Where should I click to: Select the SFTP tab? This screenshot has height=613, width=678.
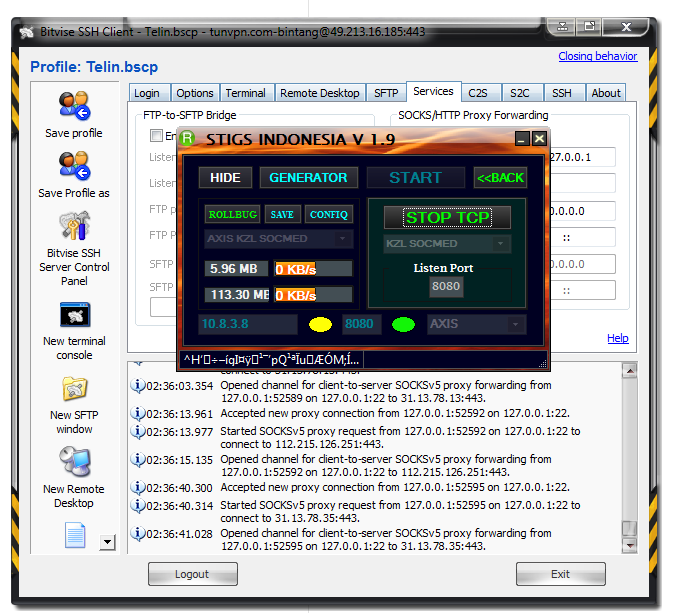(386, 93)
